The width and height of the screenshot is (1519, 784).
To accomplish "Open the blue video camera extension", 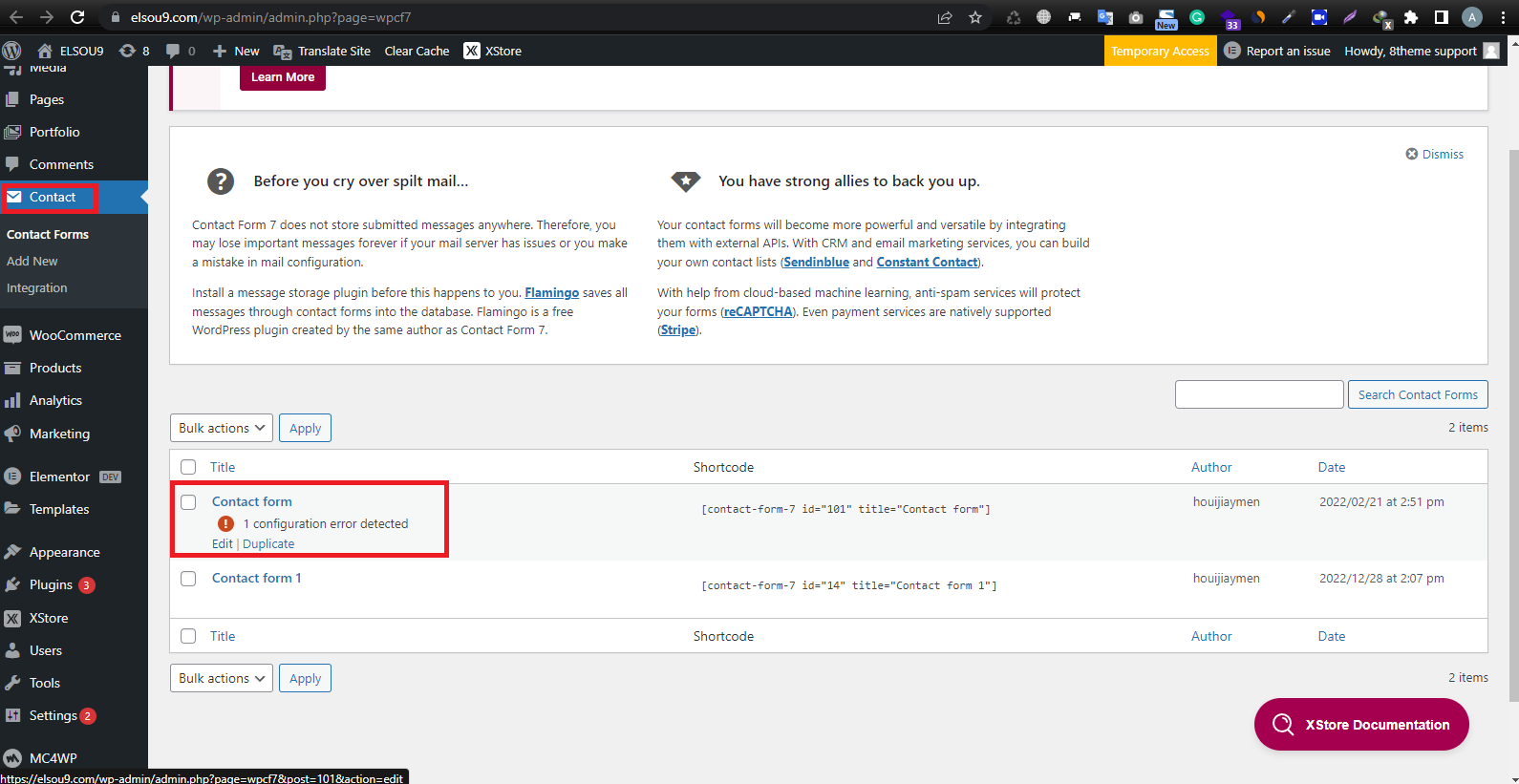I will click(1319, 17).
